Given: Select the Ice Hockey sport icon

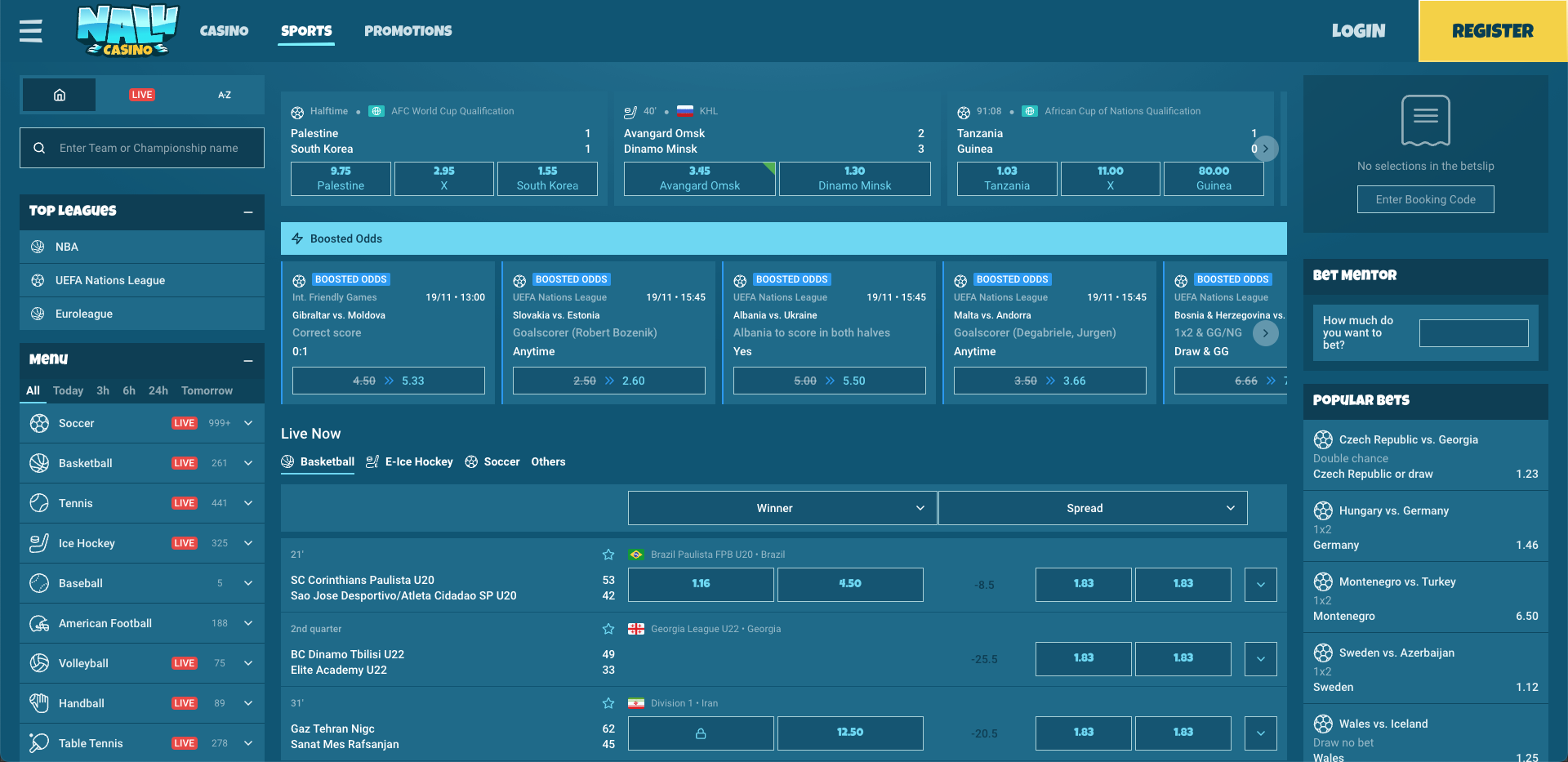Looking at the screenshot, I should pyautogui.click(x=38, y=543).
